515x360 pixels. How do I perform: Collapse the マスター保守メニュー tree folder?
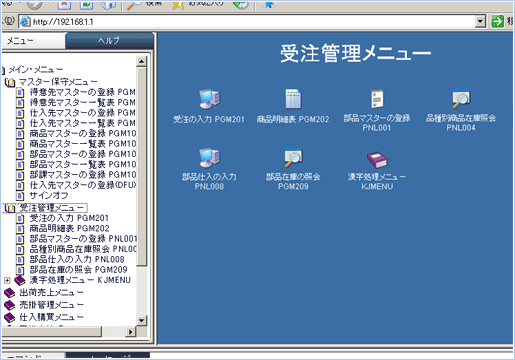pyautogui.click(x=10, y=82)
